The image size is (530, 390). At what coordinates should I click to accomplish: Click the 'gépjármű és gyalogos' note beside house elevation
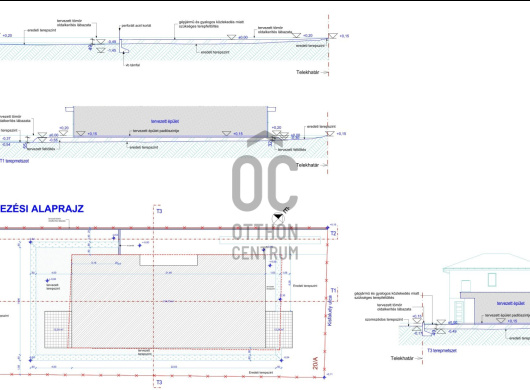click(387, 295)
